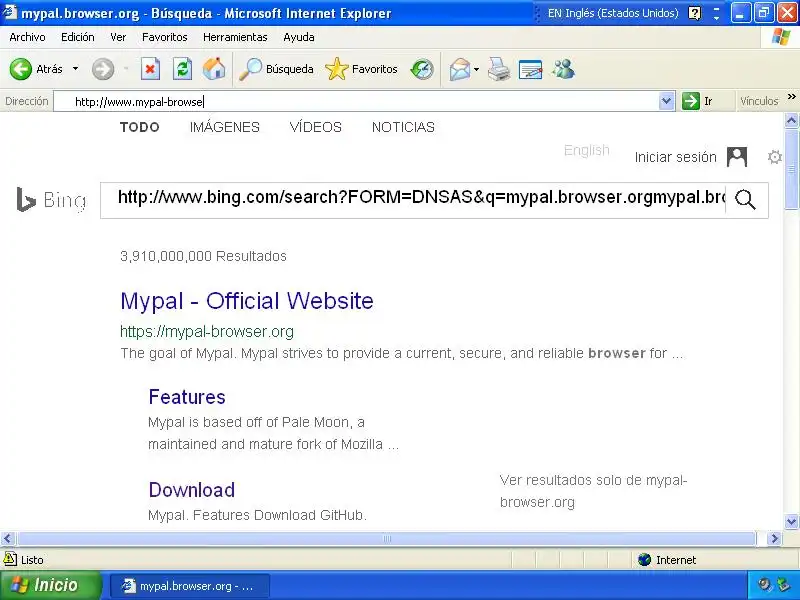Click the horizontal scrollbar thumb
The width and height of the screenshot is (800, 600).
(x=386, y=538)
